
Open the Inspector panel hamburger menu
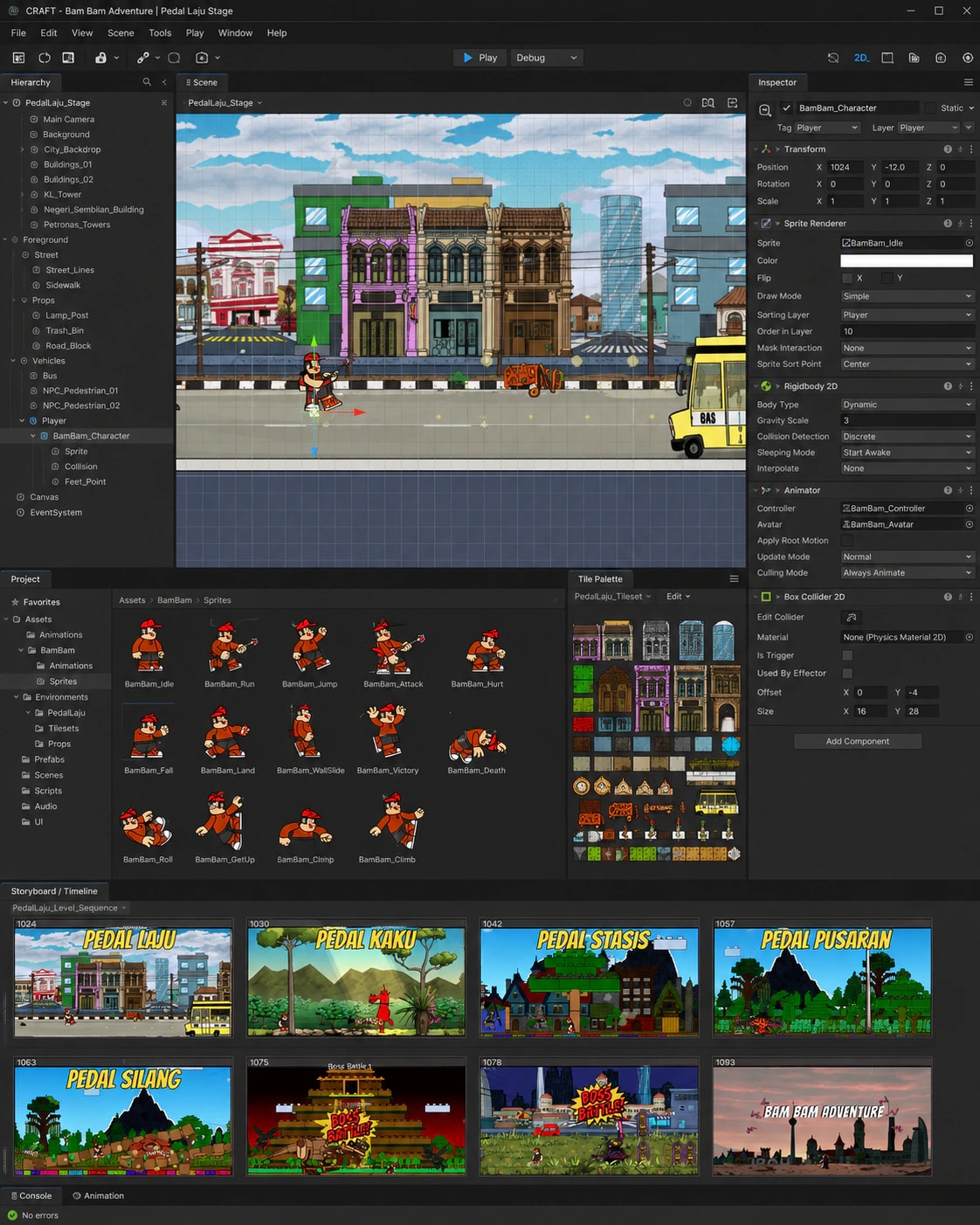pos(968,82)
